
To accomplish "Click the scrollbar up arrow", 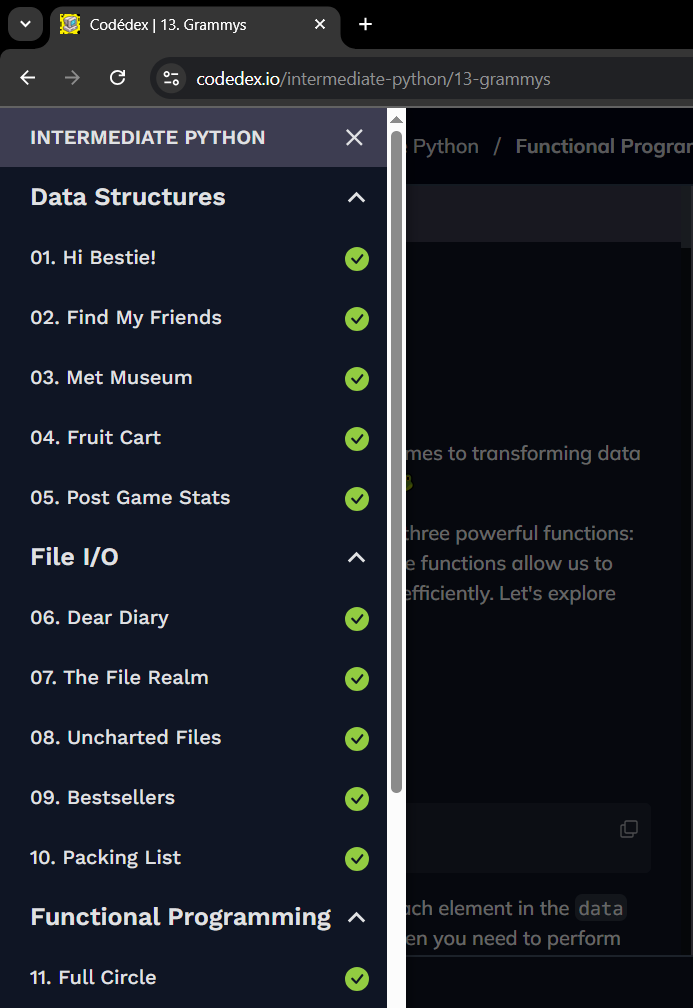I will pos(397,120).
